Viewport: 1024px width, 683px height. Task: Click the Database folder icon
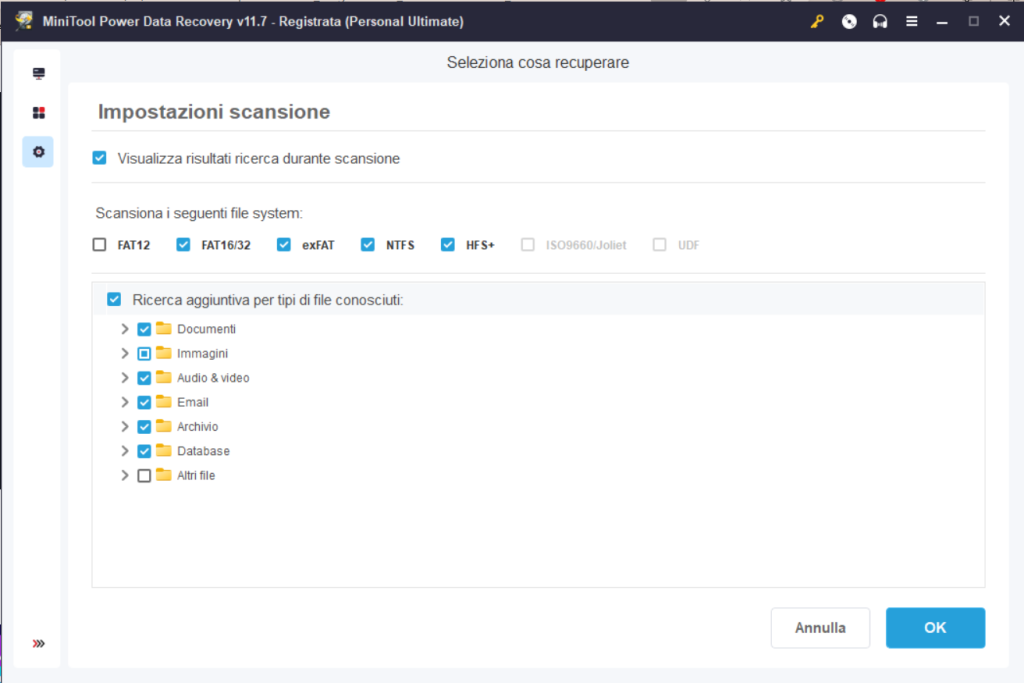click(x=164, y=451)
